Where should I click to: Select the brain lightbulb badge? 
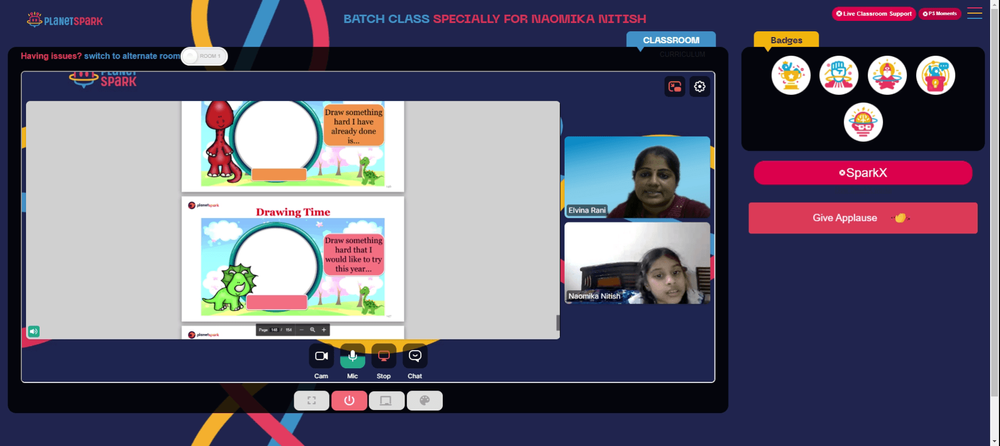[x=864, y=122]
